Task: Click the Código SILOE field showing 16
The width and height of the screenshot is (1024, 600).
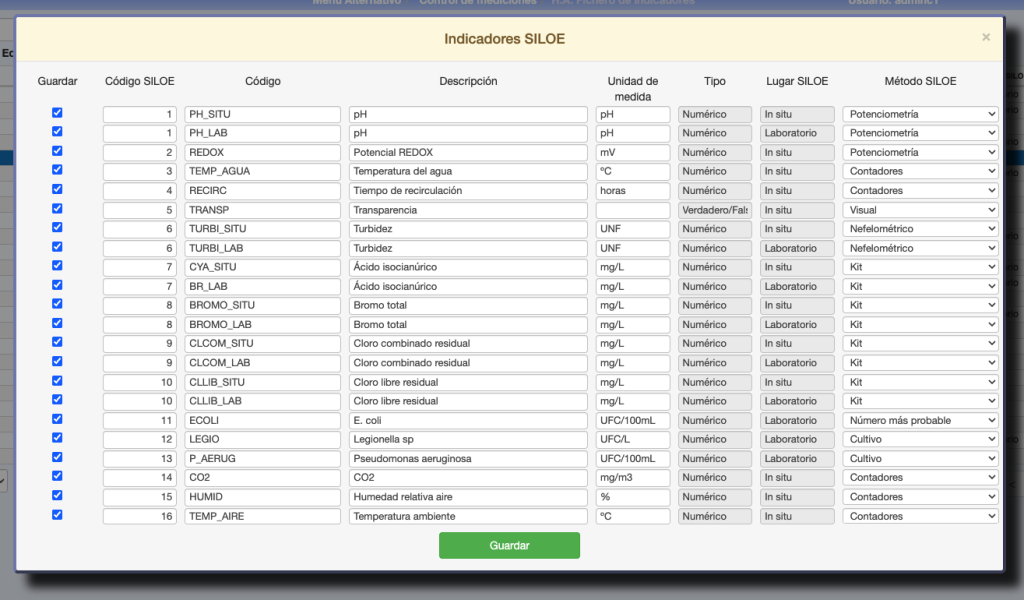Action: coord(140,516)
